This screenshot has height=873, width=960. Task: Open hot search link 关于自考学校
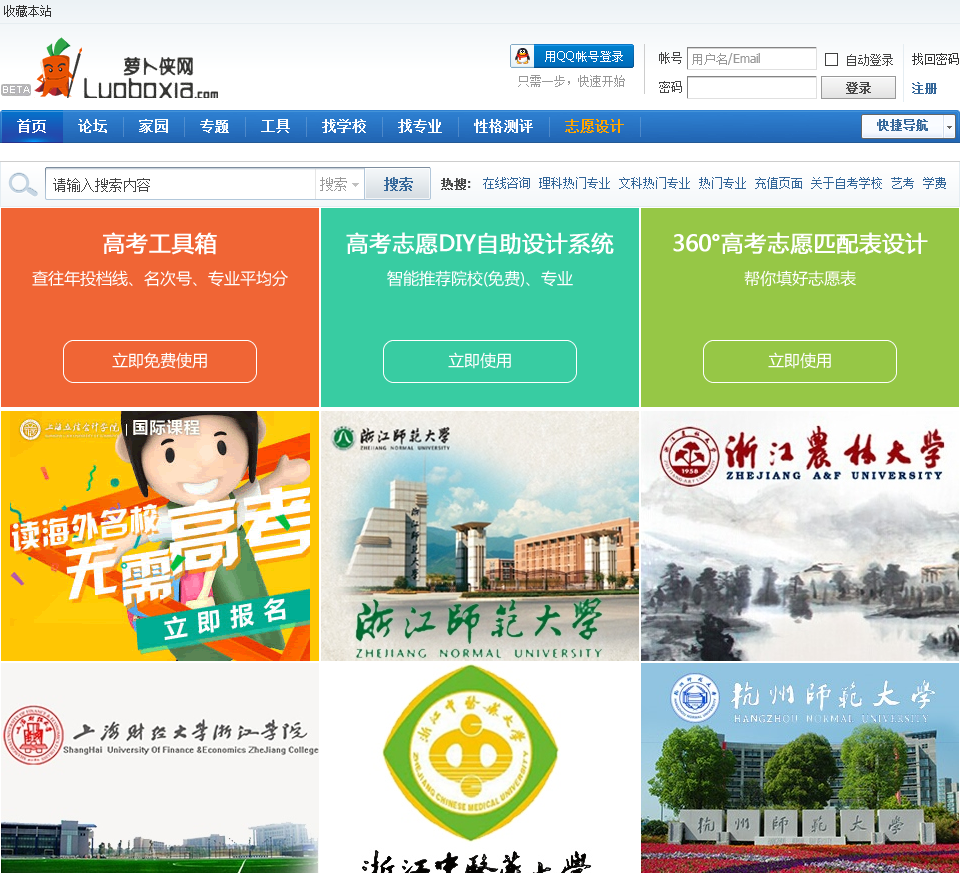[846, 184]
